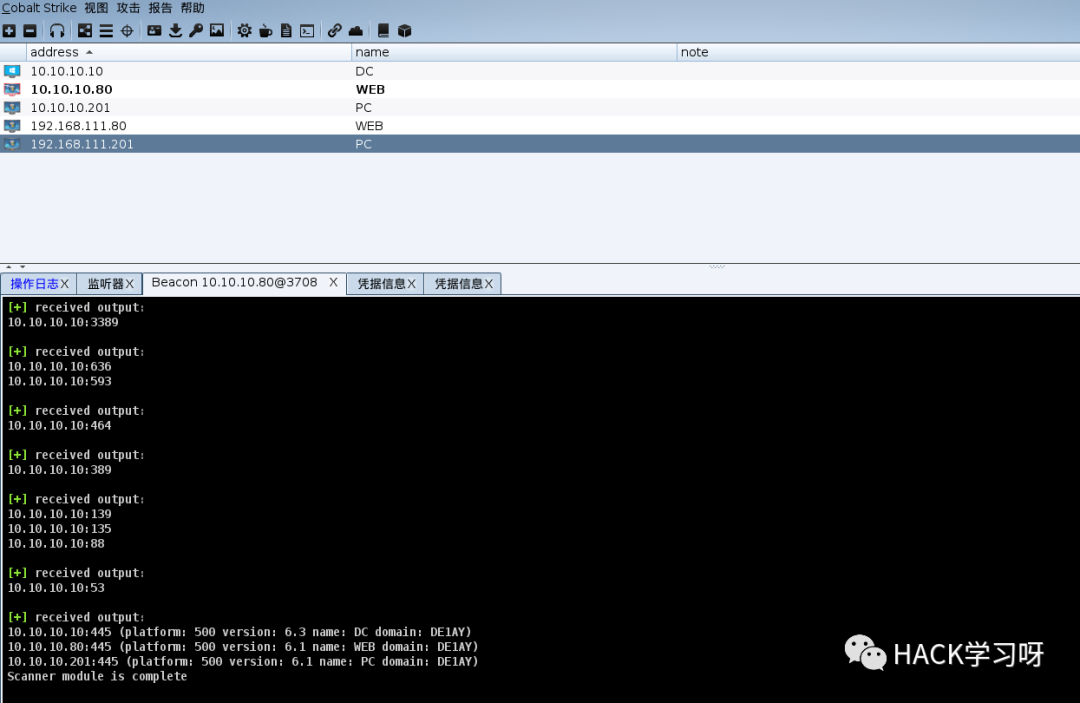The image size is (1080, 703).
Task: Click the cloud Manage web server icon
Action: click(x=356, y=30)
